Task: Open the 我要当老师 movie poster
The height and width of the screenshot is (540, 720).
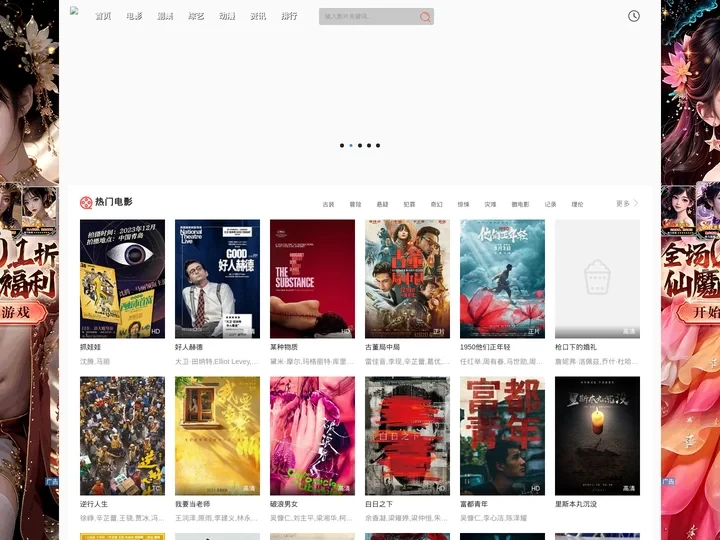Action: (x=217, y=436)
